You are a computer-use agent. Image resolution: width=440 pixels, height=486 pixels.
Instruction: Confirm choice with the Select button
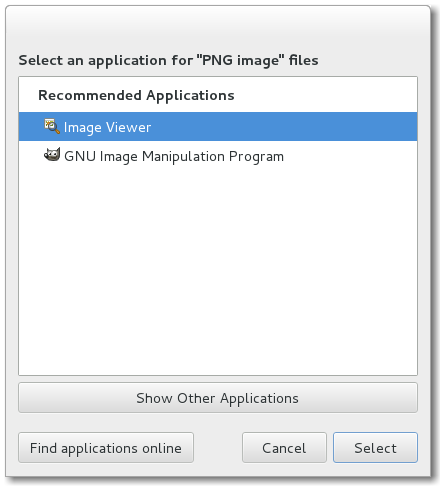pyautogui.click(x=375, y=448)
